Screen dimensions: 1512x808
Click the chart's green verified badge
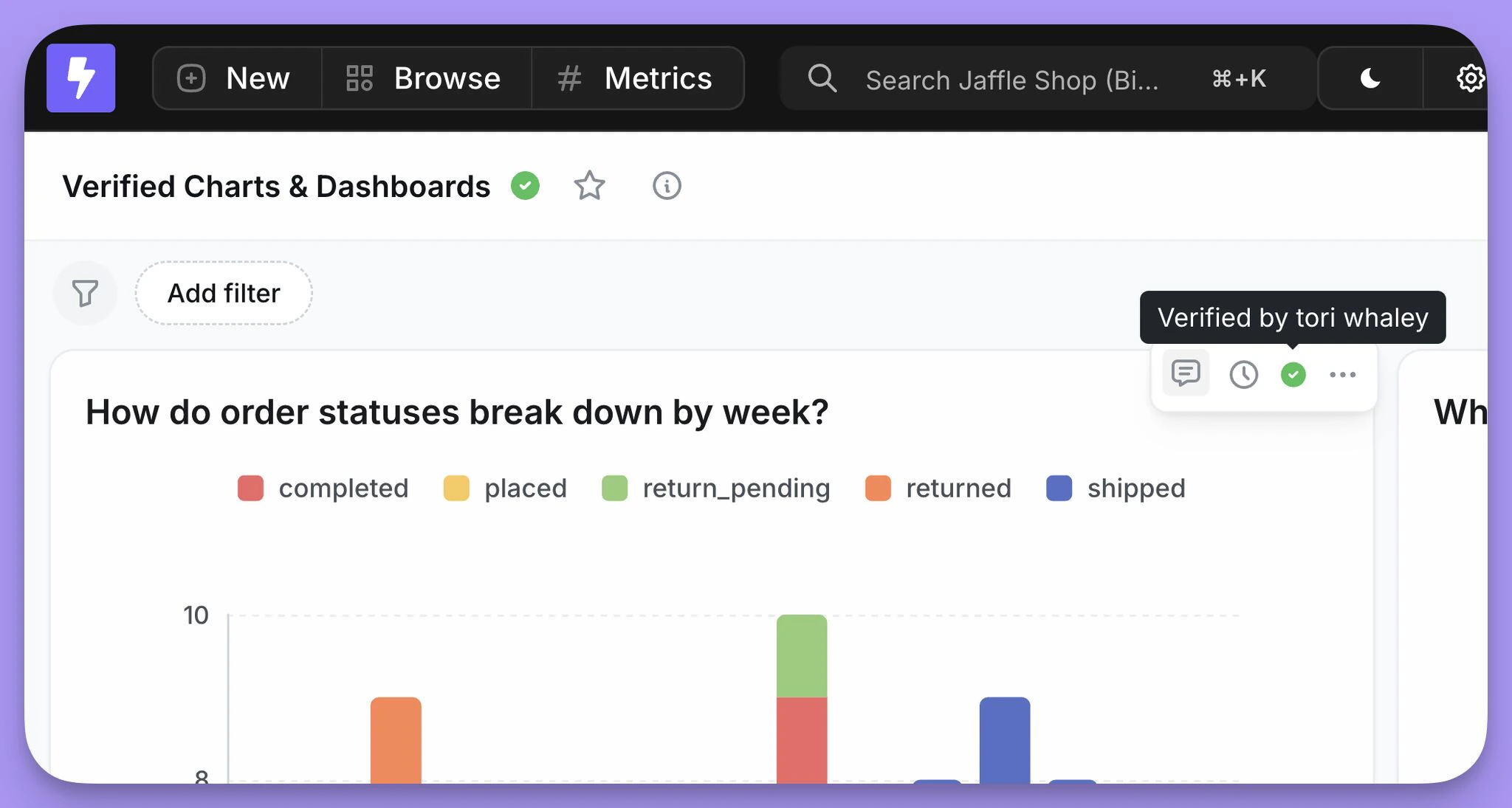(x=1293, y=375)
